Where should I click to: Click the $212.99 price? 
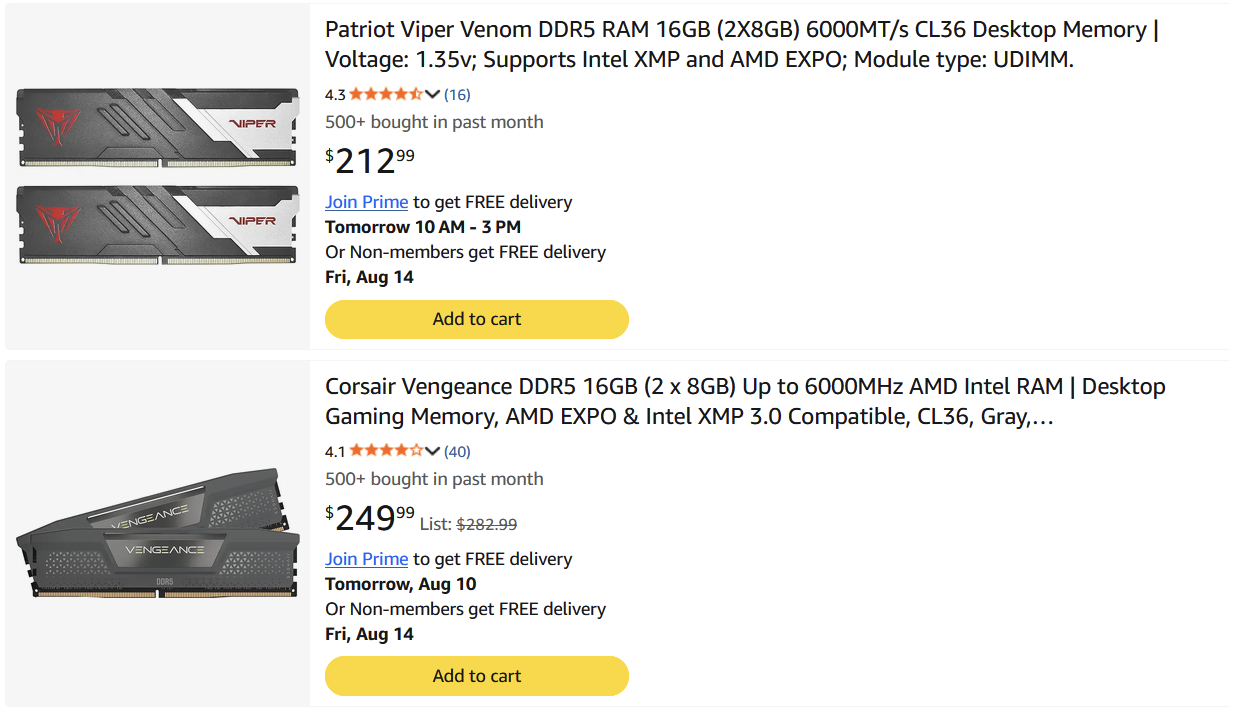370,161
